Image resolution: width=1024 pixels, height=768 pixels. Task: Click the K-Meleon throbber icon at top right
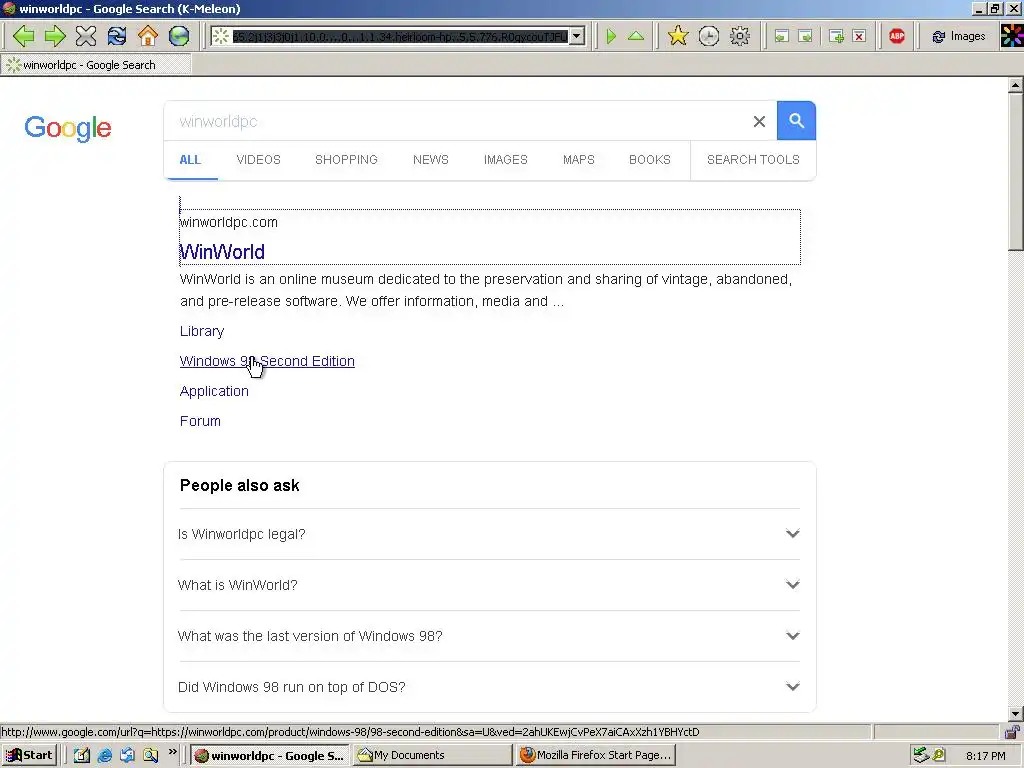pyautogui.click(x=1012, y=36)
